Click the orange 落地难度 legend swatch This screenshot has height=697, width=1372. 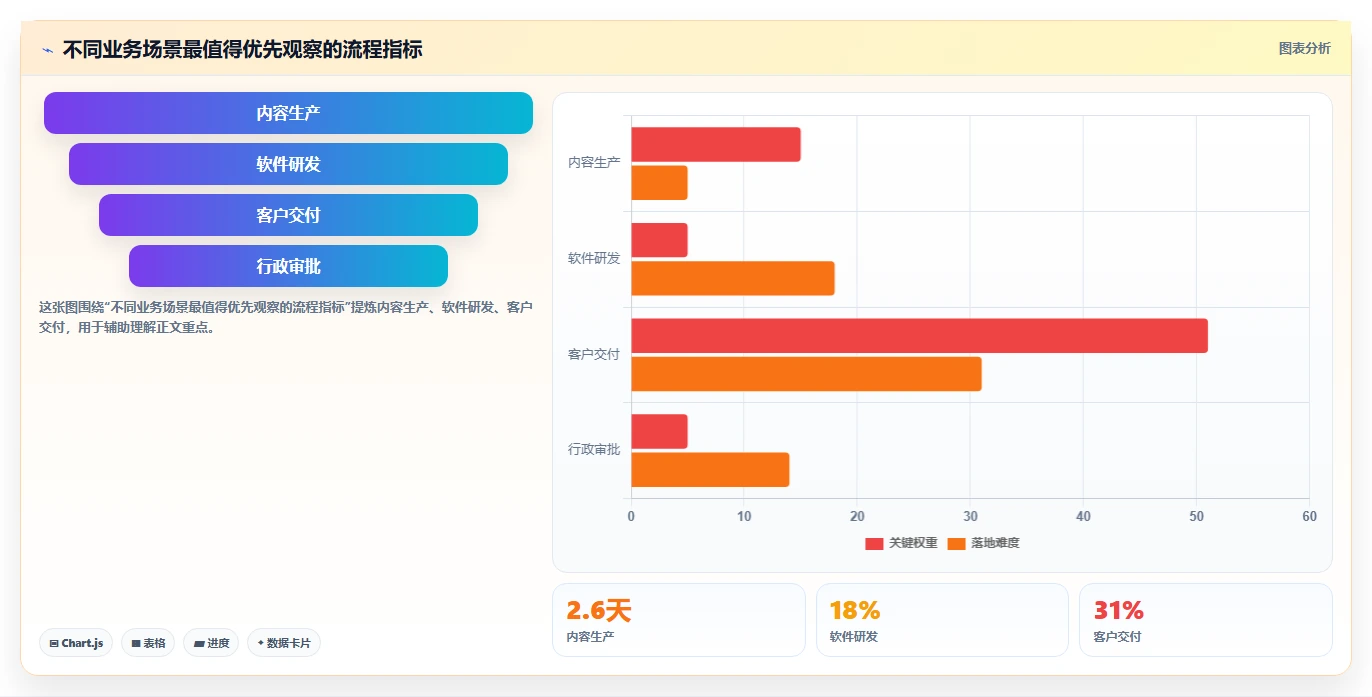point(956,543)
